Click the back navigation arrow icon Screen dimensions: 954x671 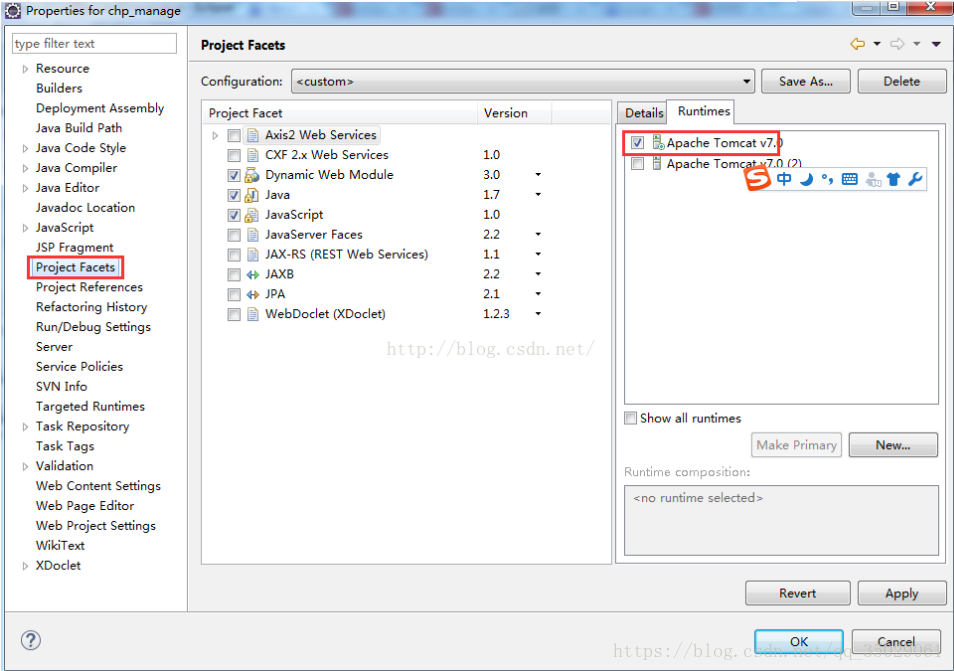[x=857, y=44]
